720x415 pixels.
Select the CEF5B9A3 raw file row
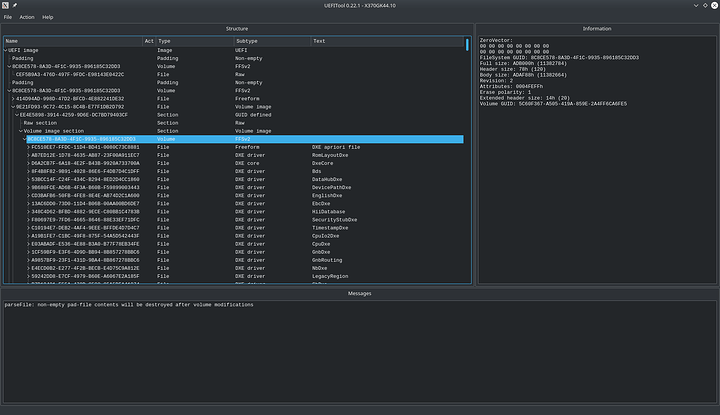tap(239, 74)
